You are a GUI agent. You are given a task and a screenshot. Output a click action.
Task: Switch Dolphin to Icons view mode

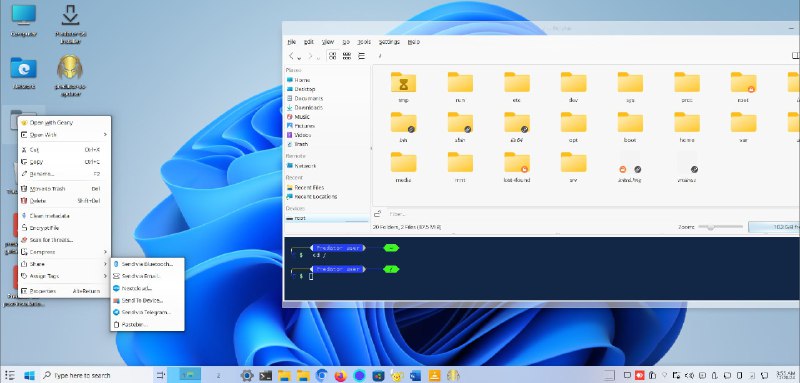pyautogui.click(x=333, y=56)
